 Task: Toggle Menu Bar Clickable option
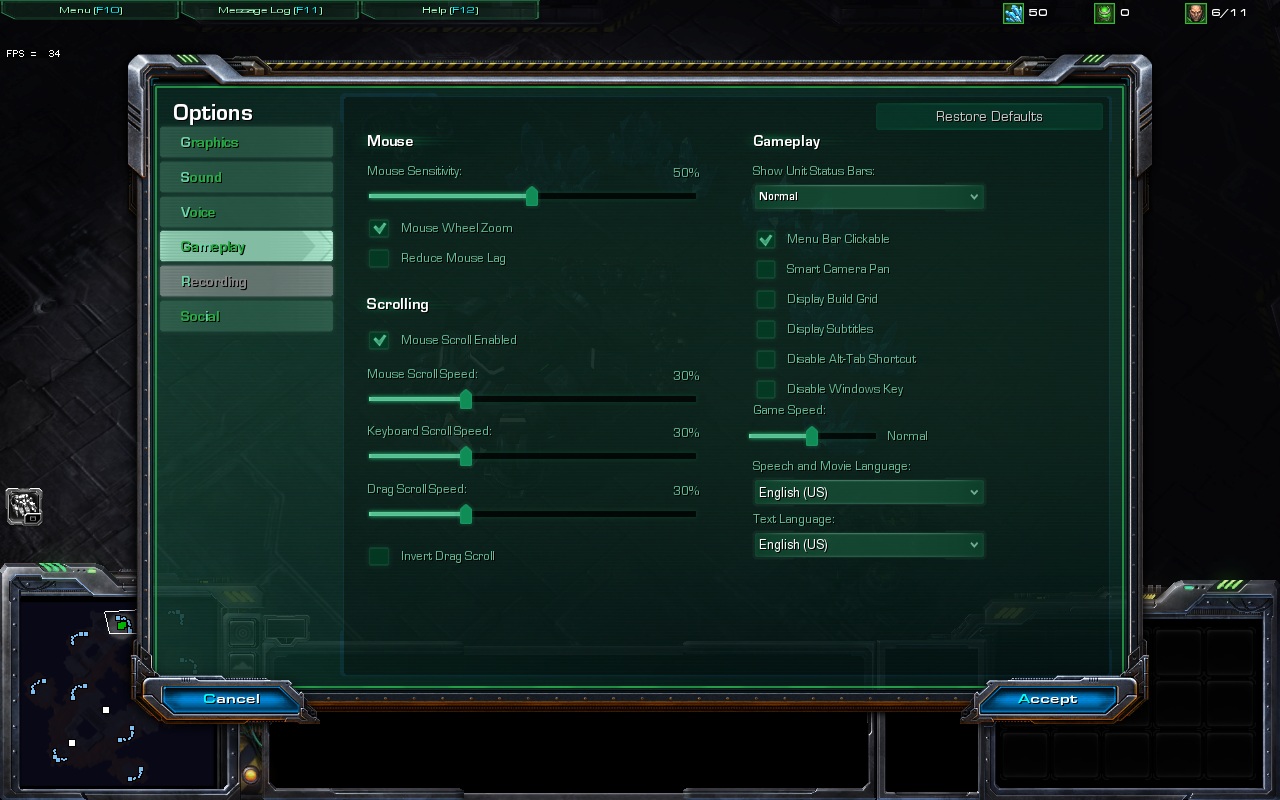pyautogui.click(x=765, y=239)
